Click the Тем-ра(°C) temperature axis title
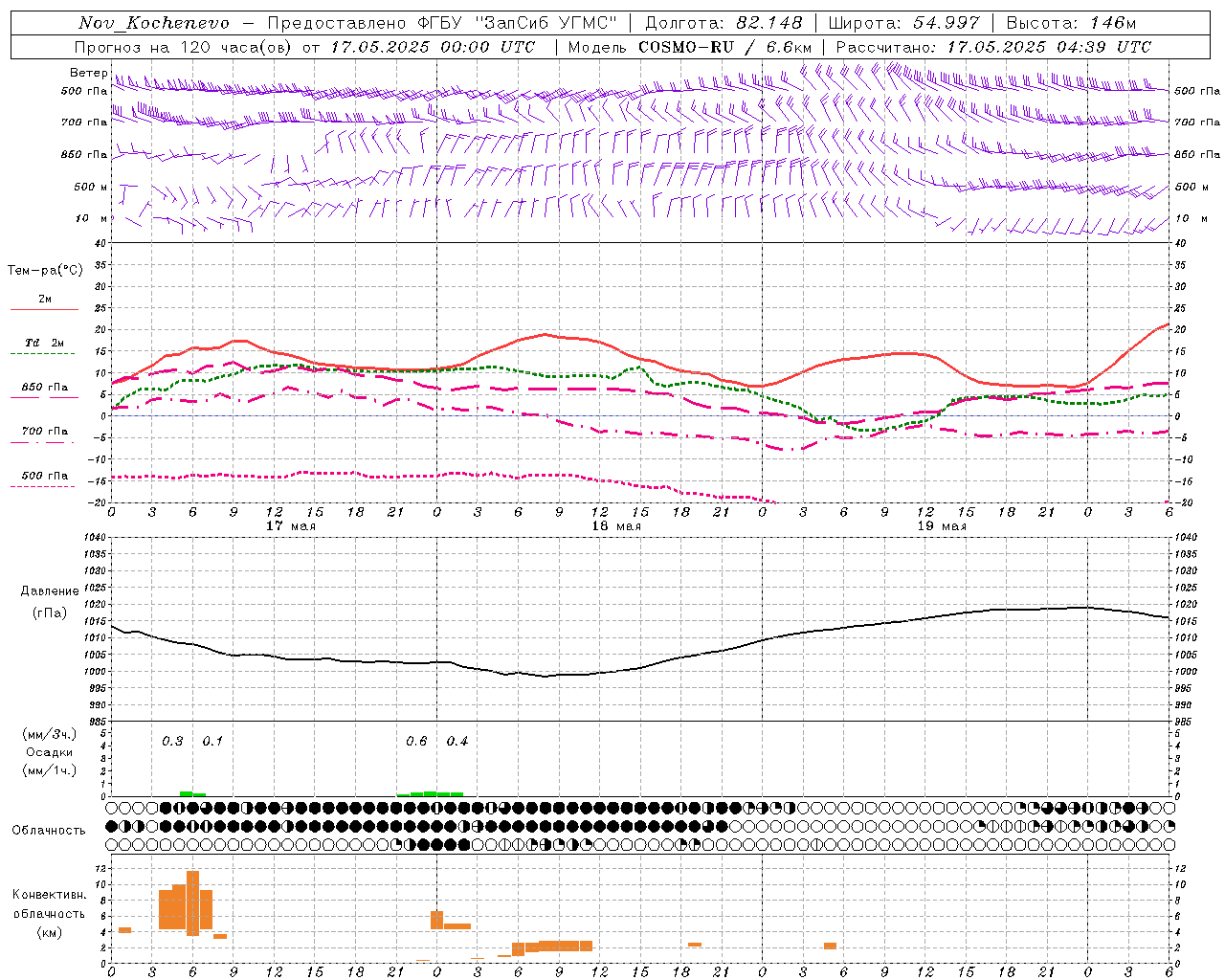The width and height of the screenshot is (1225, 980). [45, 271]
